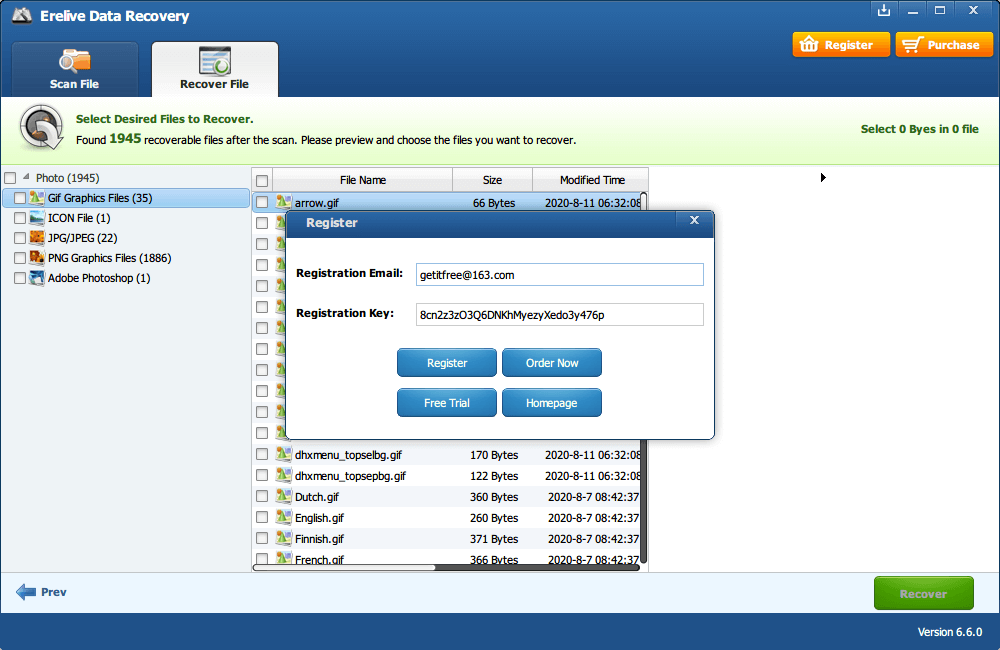Tick the dhxmenu_topsepbg.gif checkbox
1000x650 pixels.
pos(262,475)
